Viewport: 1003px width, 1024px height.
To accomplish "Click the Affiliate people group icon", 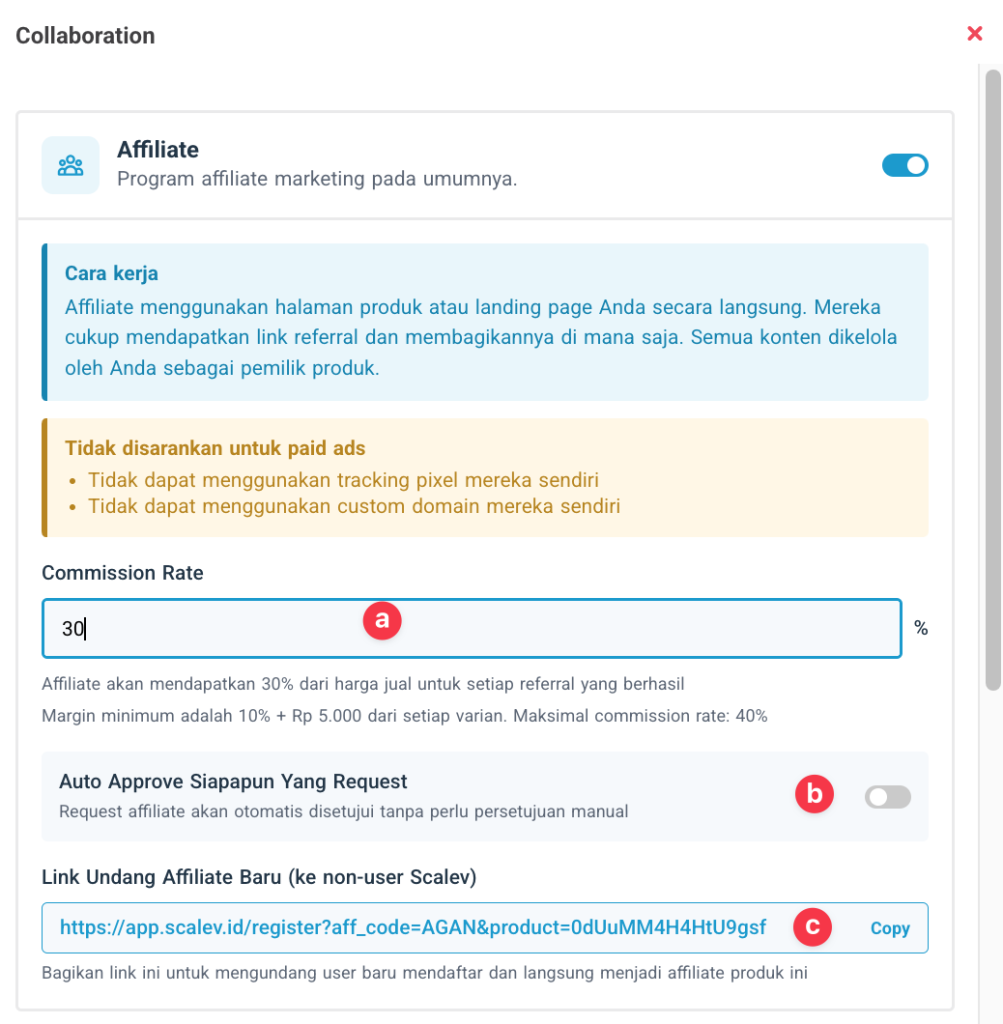I will tap(70, 165).
